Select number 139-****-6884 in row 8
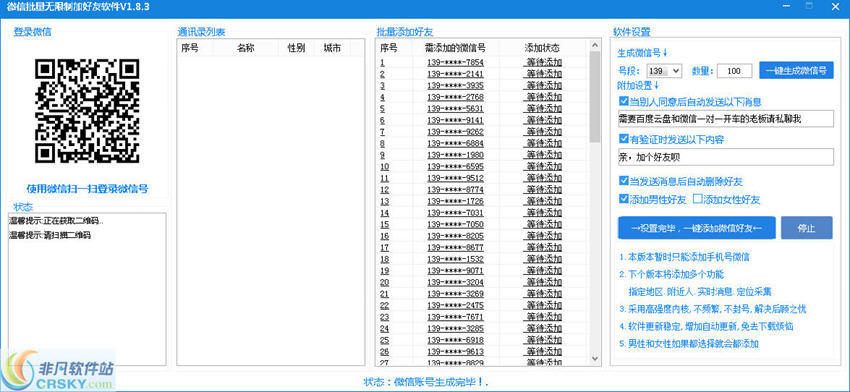850x392 pixels. pos(455,143)
